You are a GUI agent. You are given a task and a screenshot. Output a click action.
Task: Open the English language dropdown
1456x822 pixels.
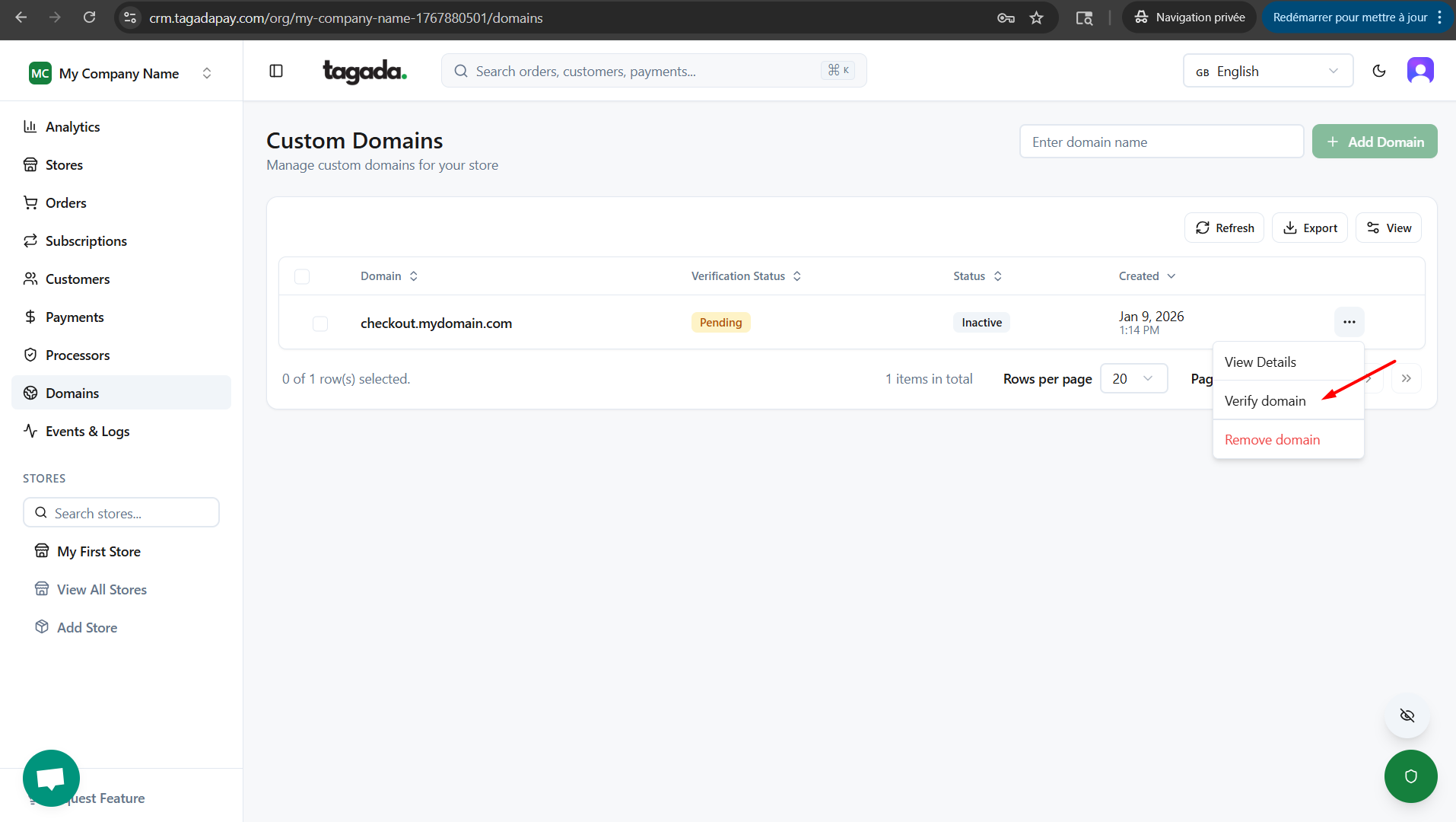point(1267,71)
